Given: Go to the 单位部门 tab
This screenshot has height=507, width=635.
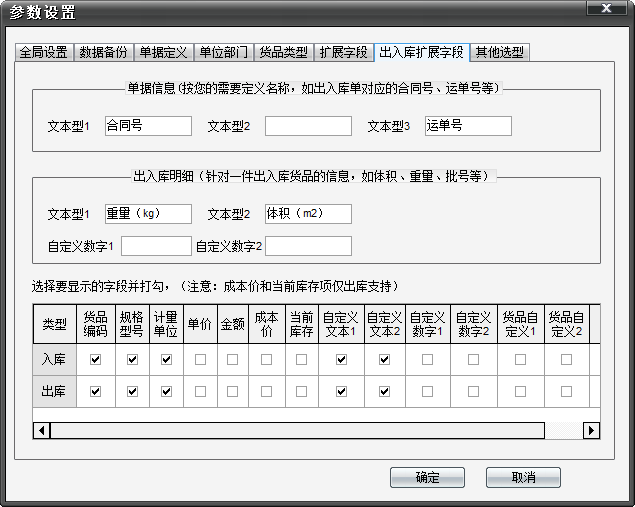Looking at the screenshot, I should (x=224, y=52).
